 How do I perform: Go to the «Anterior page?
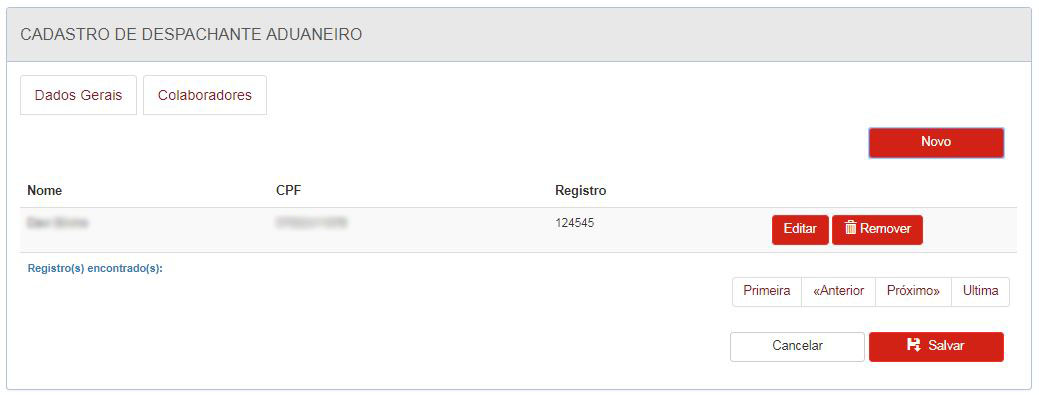tap(838, 291)
